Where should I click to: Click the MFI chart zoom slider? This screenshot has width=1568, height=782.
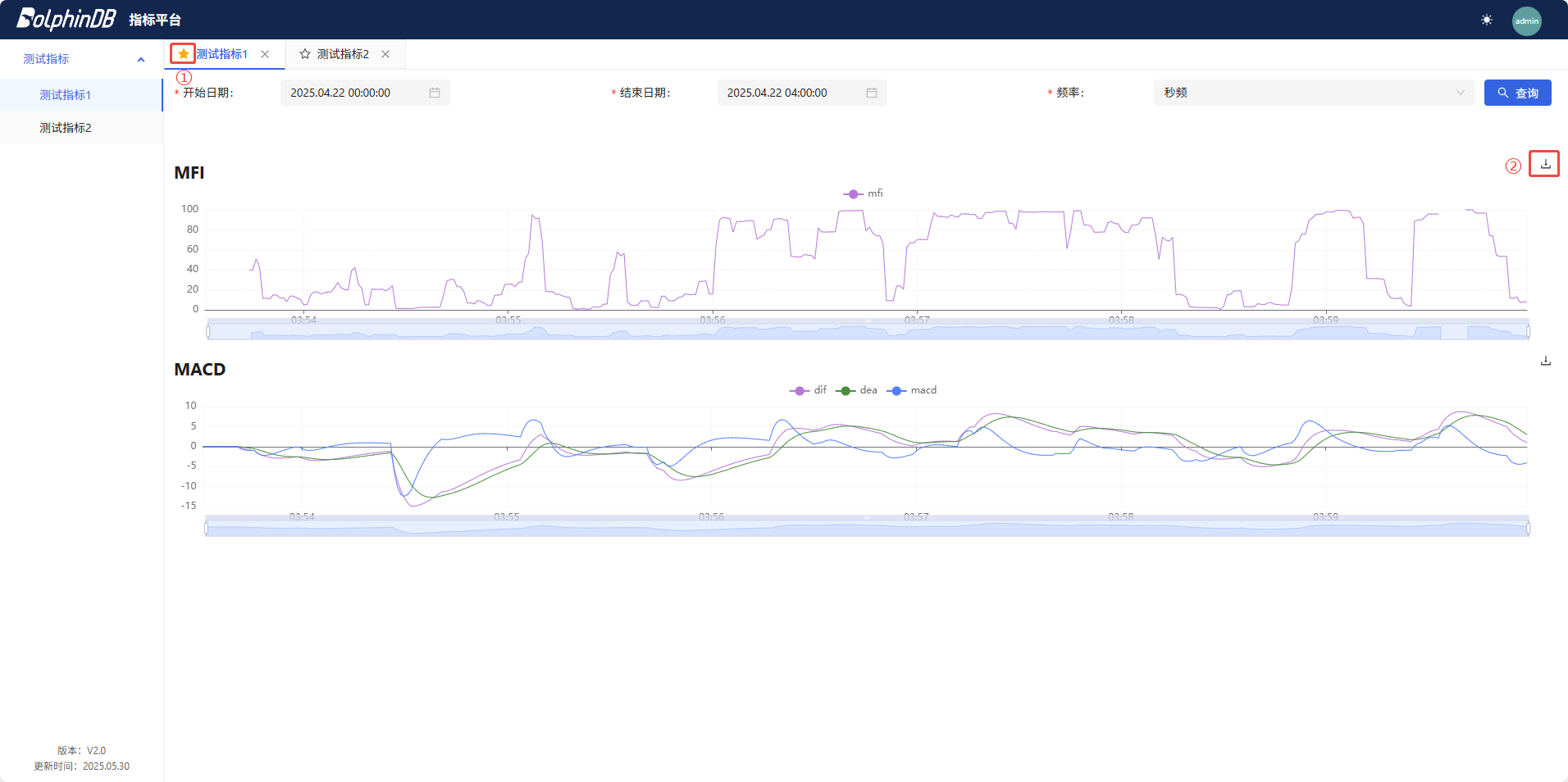tap(868, 331)
